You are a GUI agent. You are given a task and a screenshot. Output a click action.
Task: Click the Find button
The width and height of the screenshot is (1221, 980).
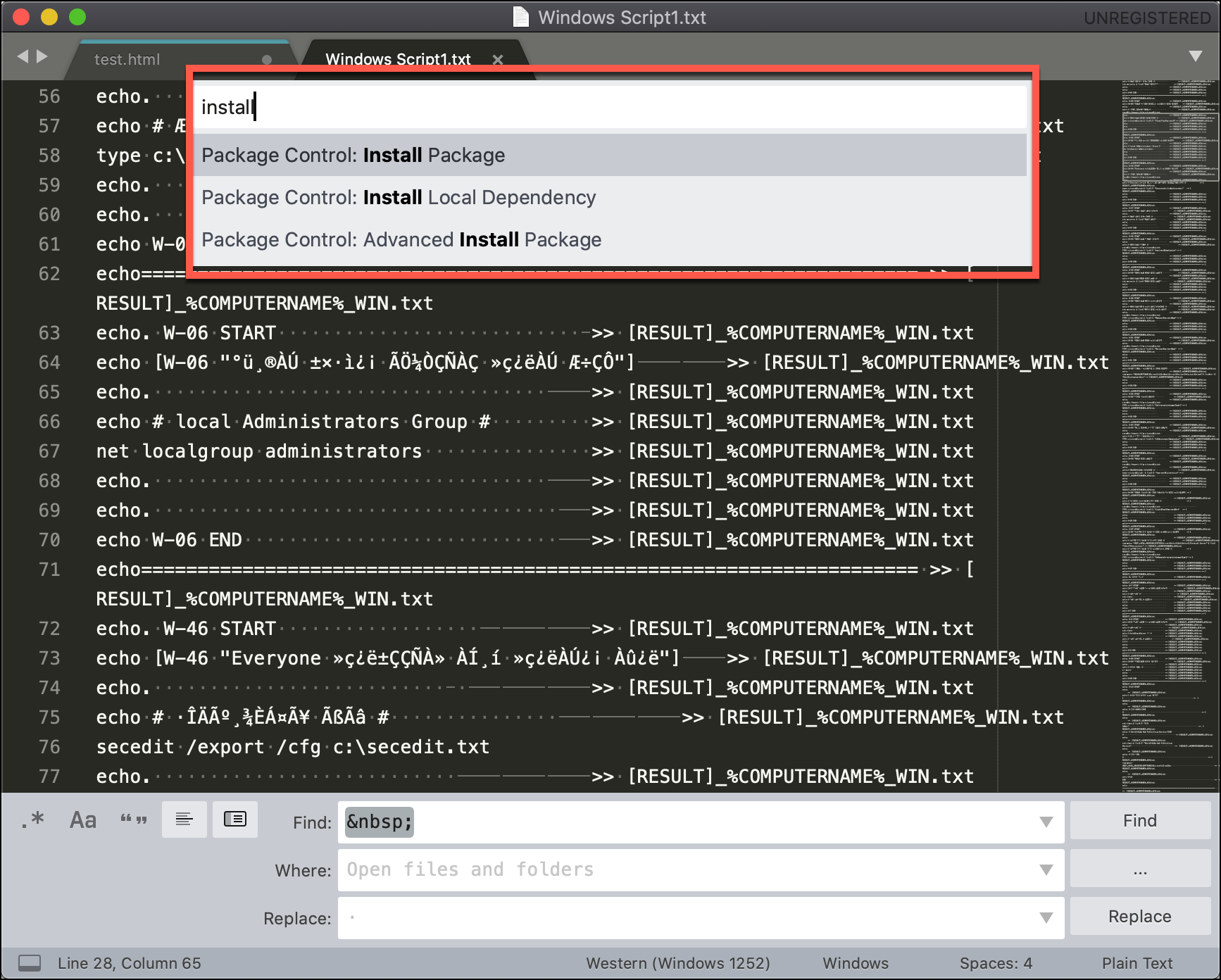coord(1140,821)
